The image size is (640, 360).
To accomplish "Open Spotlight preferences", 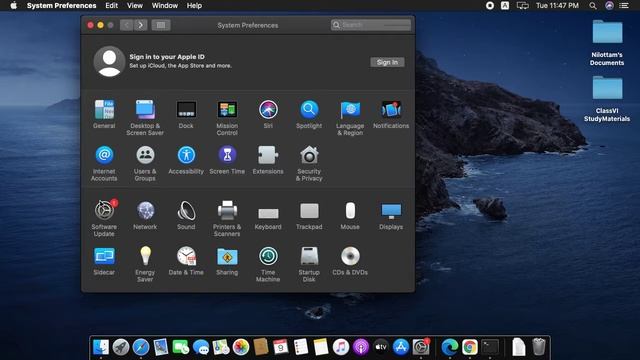I will (x=309, y=114).
